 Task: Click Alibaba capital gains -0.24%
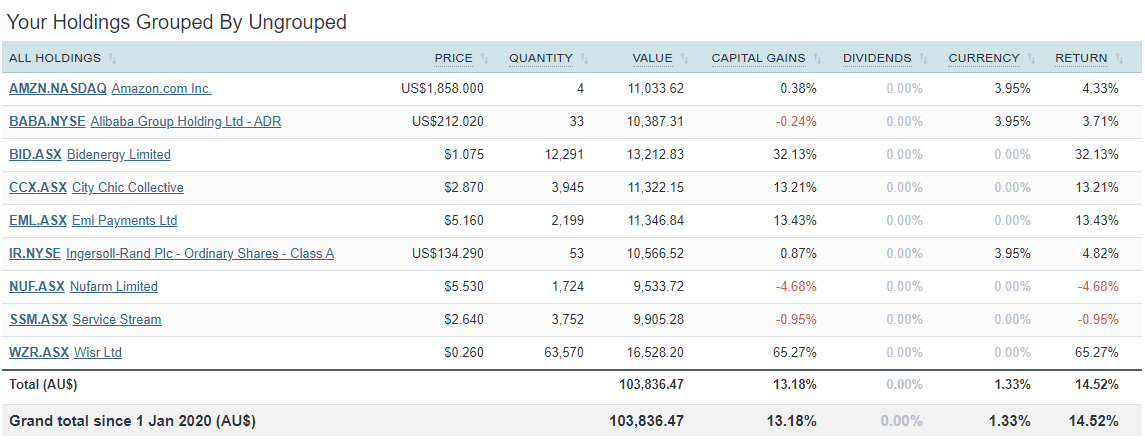point(797,122)
